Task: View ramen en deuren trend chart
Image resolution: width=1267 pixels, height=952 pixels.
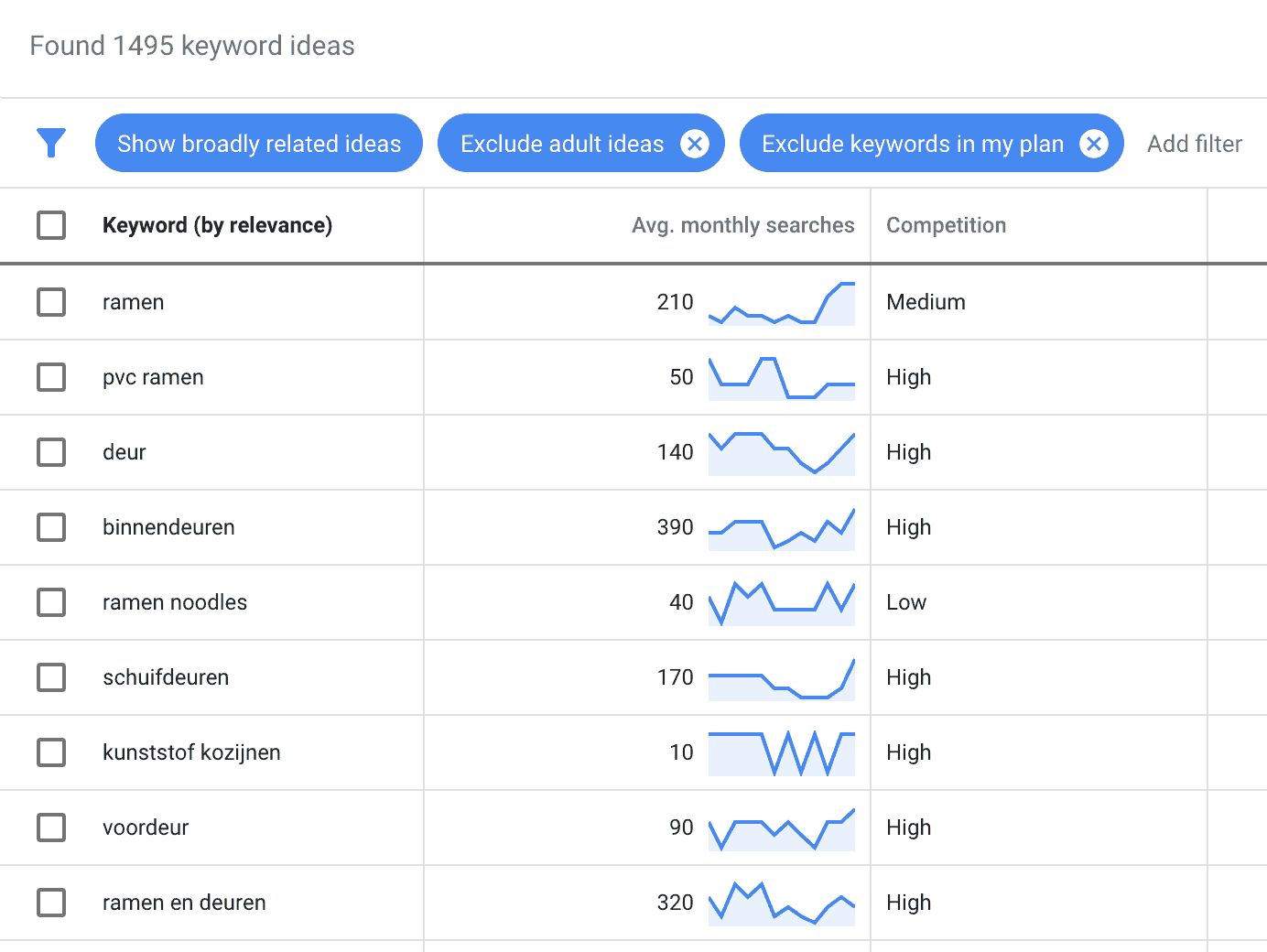Action: [782, 903]
